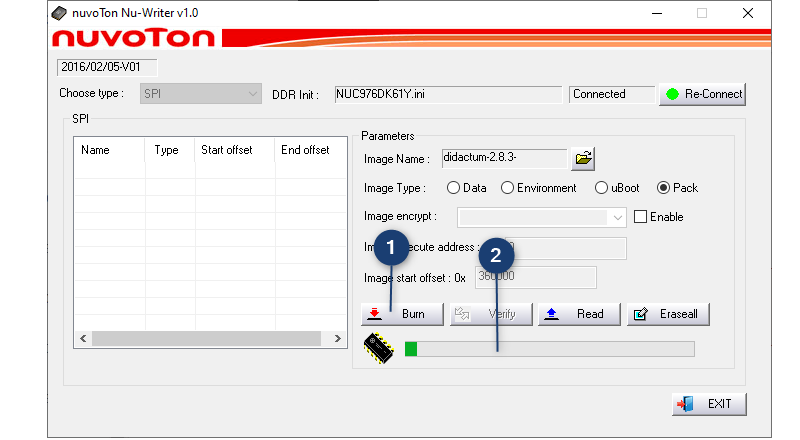Click the Nu-Writer title bar icon
Viewport: 800px width, 440px height.
click(x=59, y=13)
